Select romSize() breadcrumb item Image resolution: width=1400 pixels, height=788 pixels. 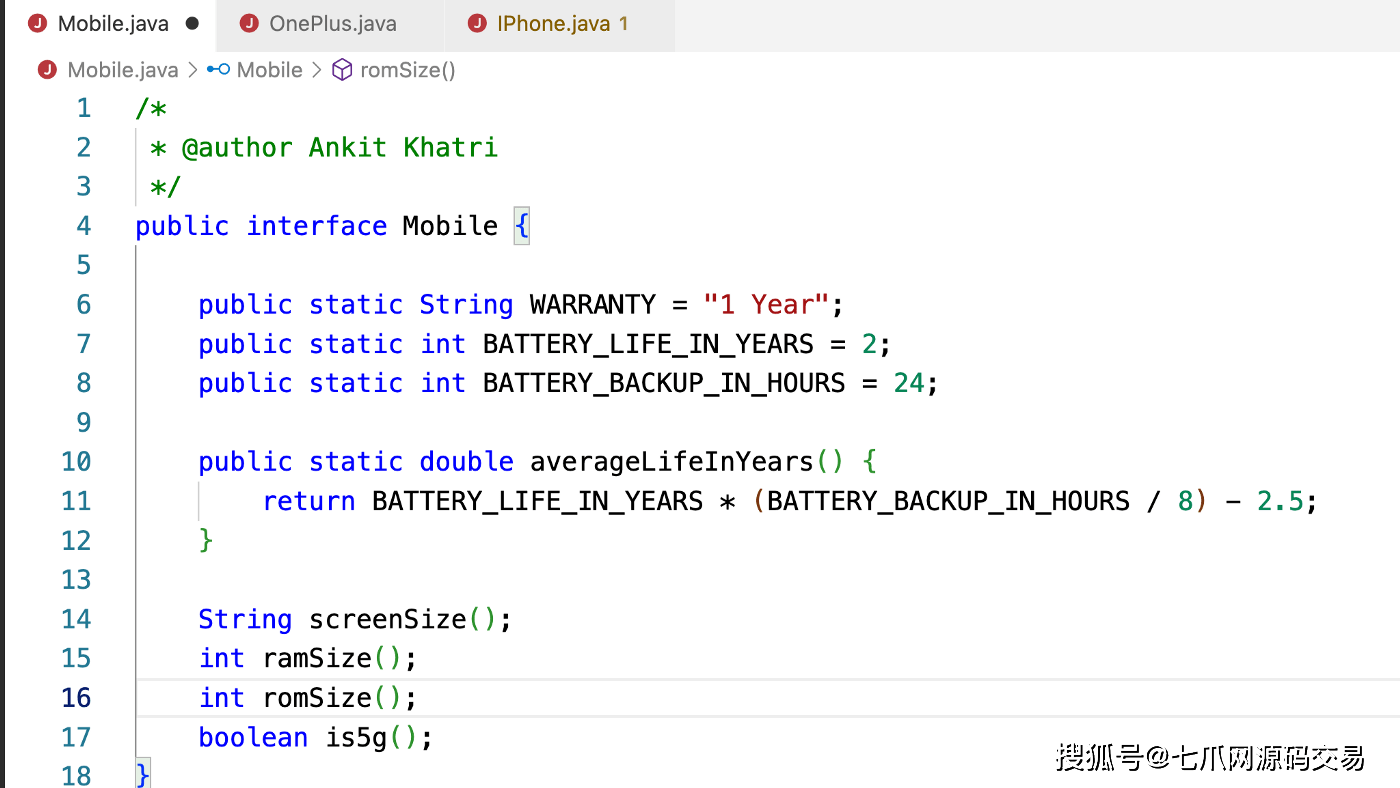coord(407,70)
